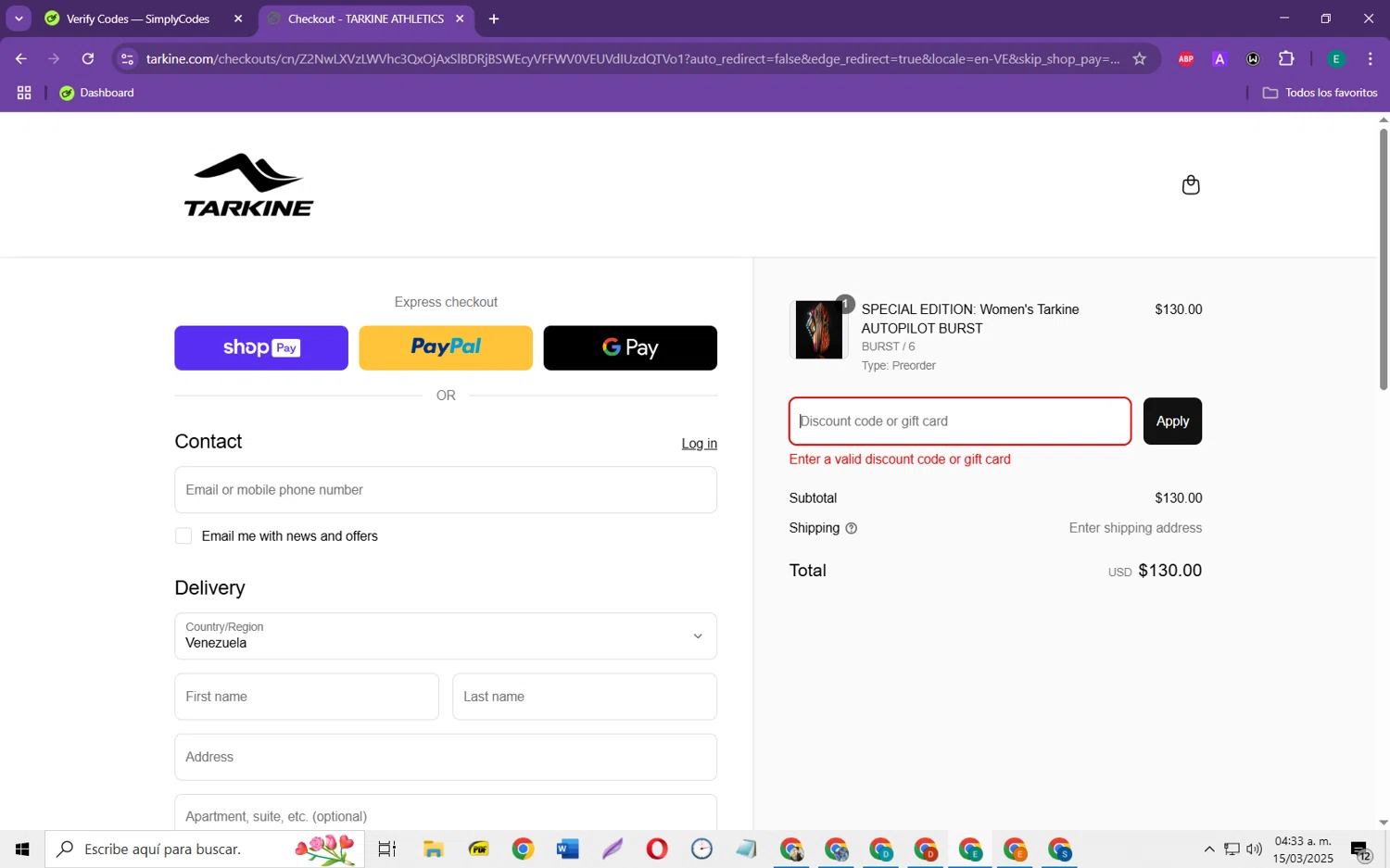Click the First name field
The width and height of the screenshot is (1390, 868).
pos(307,697)
